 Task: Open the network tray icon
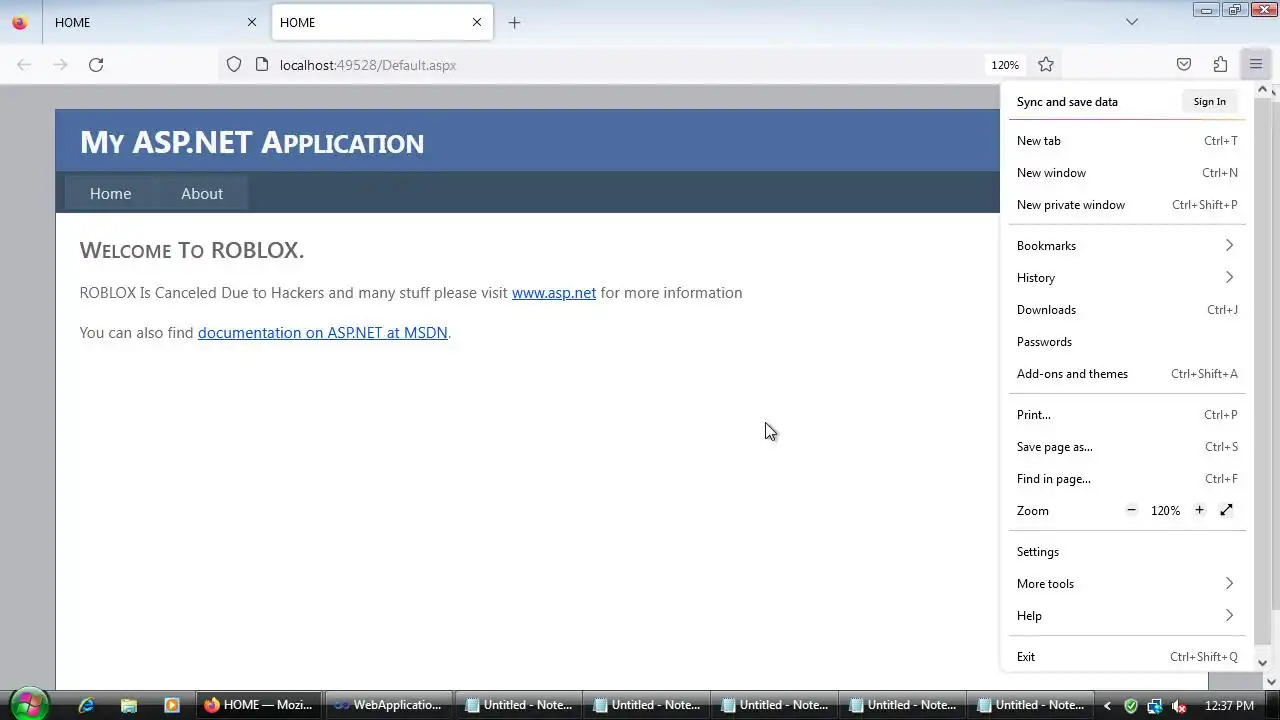click(x=1155, y=705)
